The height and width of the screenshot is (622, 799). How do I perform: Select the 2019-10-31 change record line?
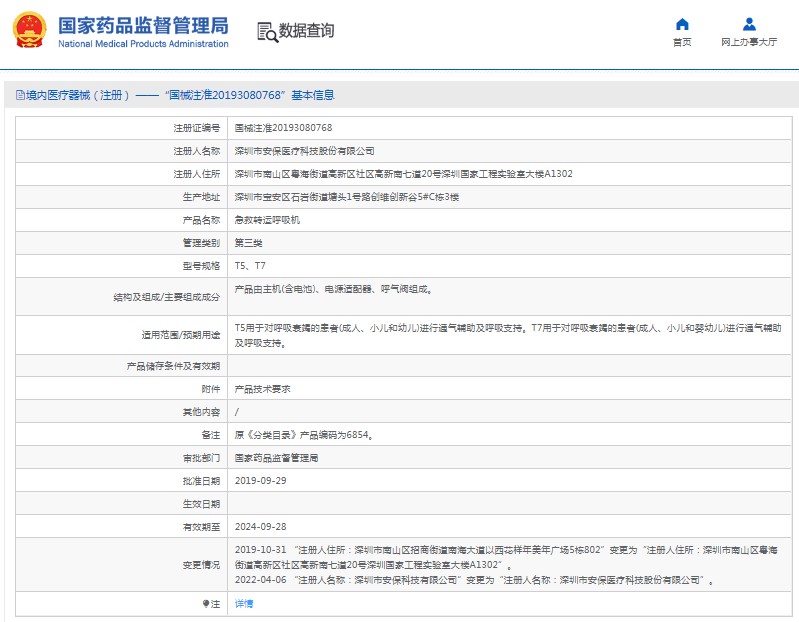(x=506, y=557)
